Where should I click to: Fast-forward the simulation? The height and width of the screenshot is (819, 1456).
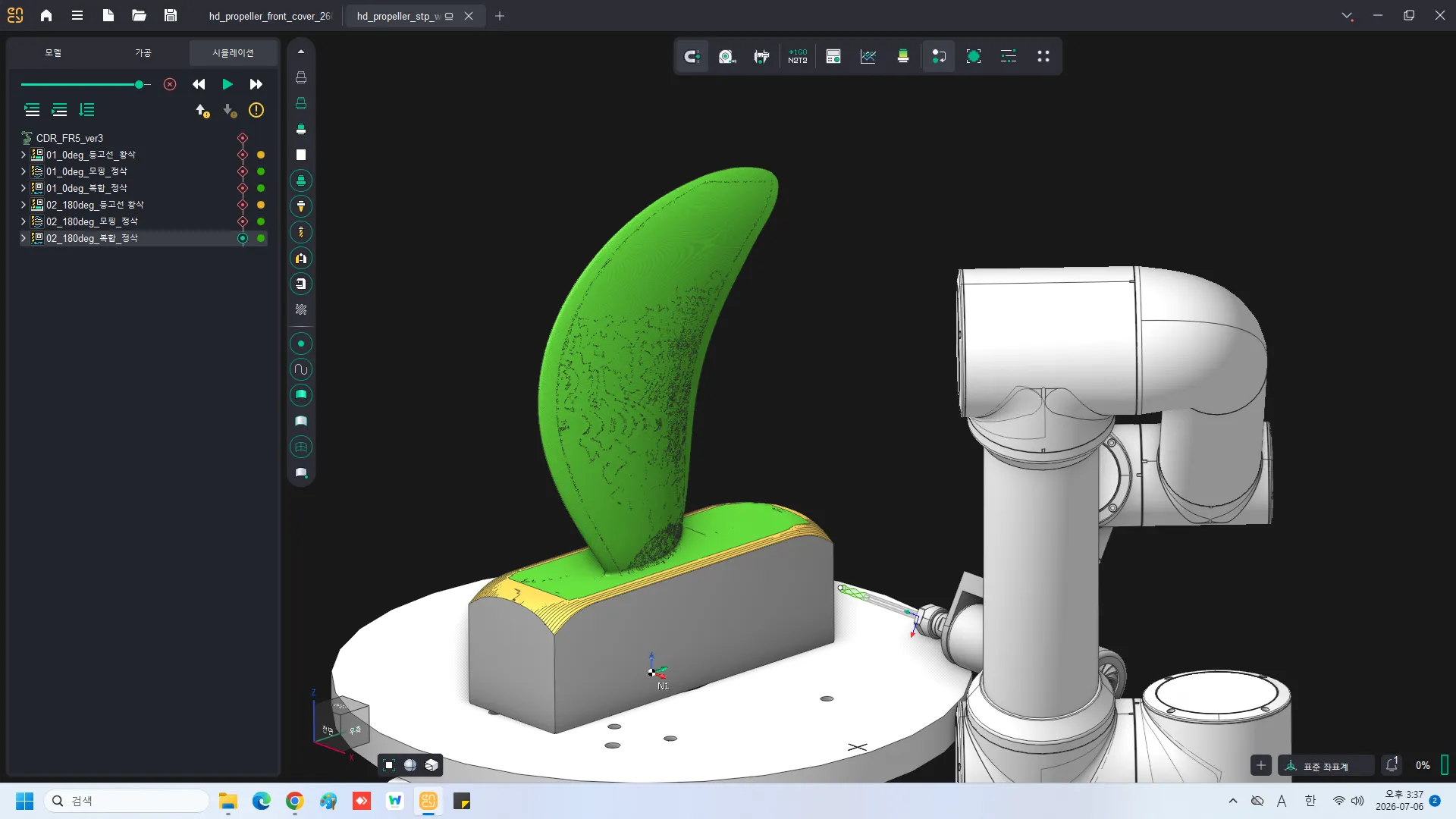pyautogui.click(x=256, y=84)
